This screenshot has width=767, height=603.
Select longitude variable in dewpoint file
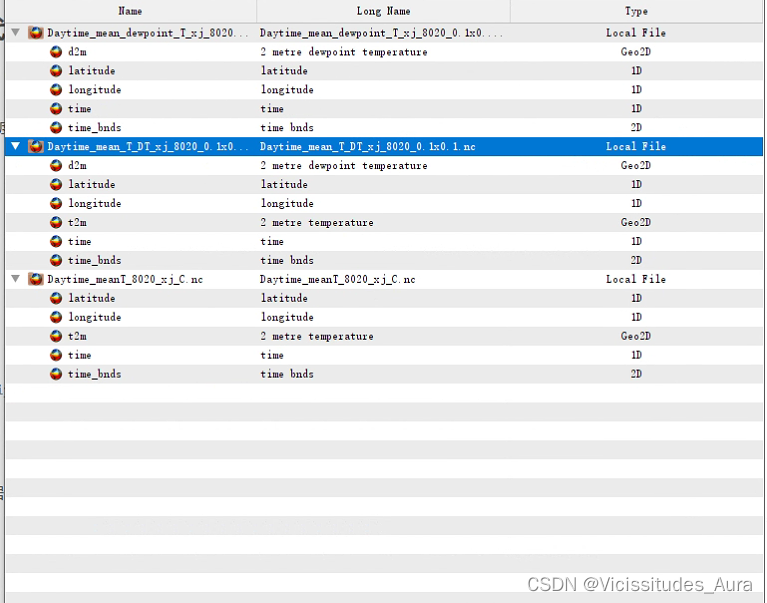coord(94,89)
